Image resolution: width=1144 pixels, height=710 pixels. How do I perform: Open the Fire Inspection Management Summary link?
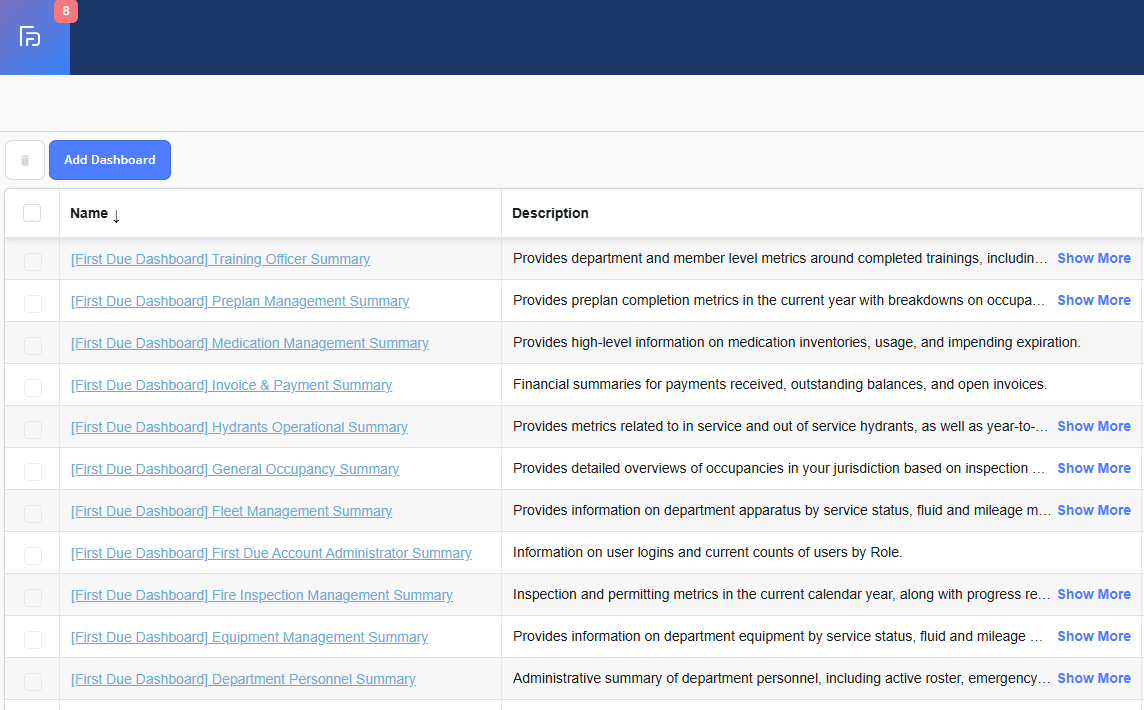coord(261,595)
